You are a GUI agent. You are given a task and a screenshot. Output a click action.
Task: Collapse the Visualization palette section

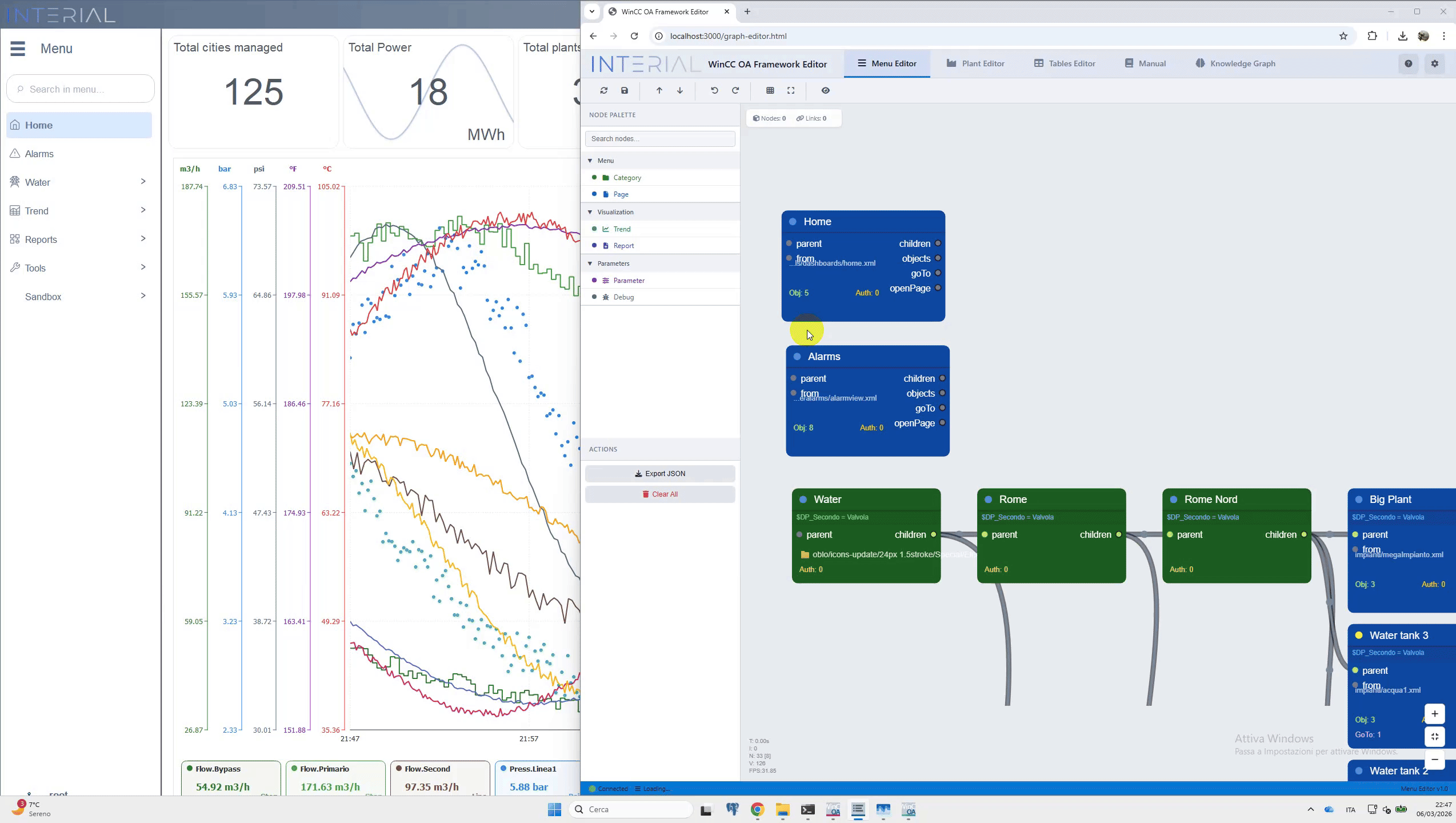coord(590,212)
